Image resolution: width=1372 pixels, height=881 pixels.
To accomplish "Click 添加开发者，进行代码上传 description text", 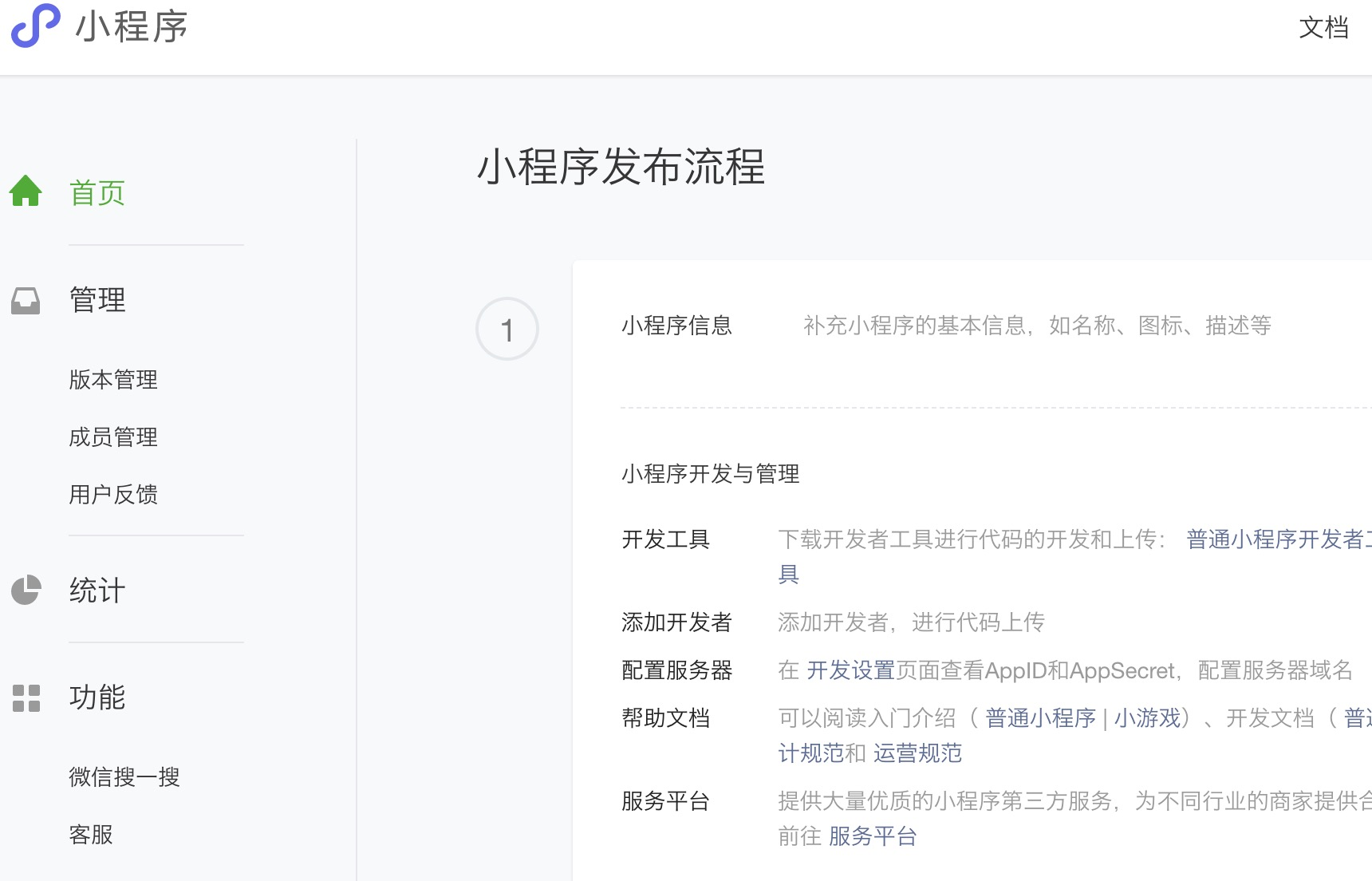I will click(x=911, y=622).
